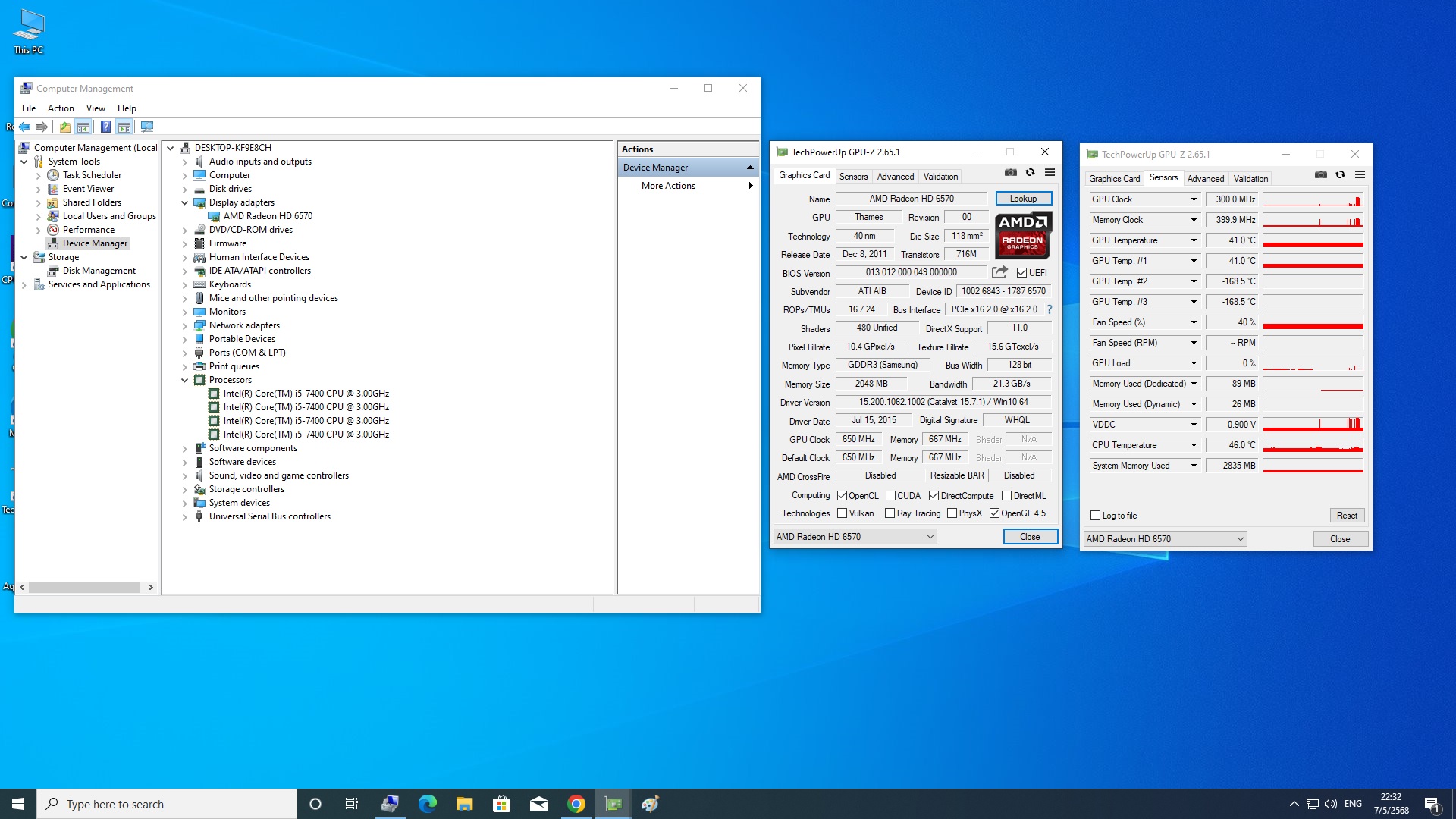Open Google Chrome from taskbar
The image size is (1456, 819).
click(576, 804)
